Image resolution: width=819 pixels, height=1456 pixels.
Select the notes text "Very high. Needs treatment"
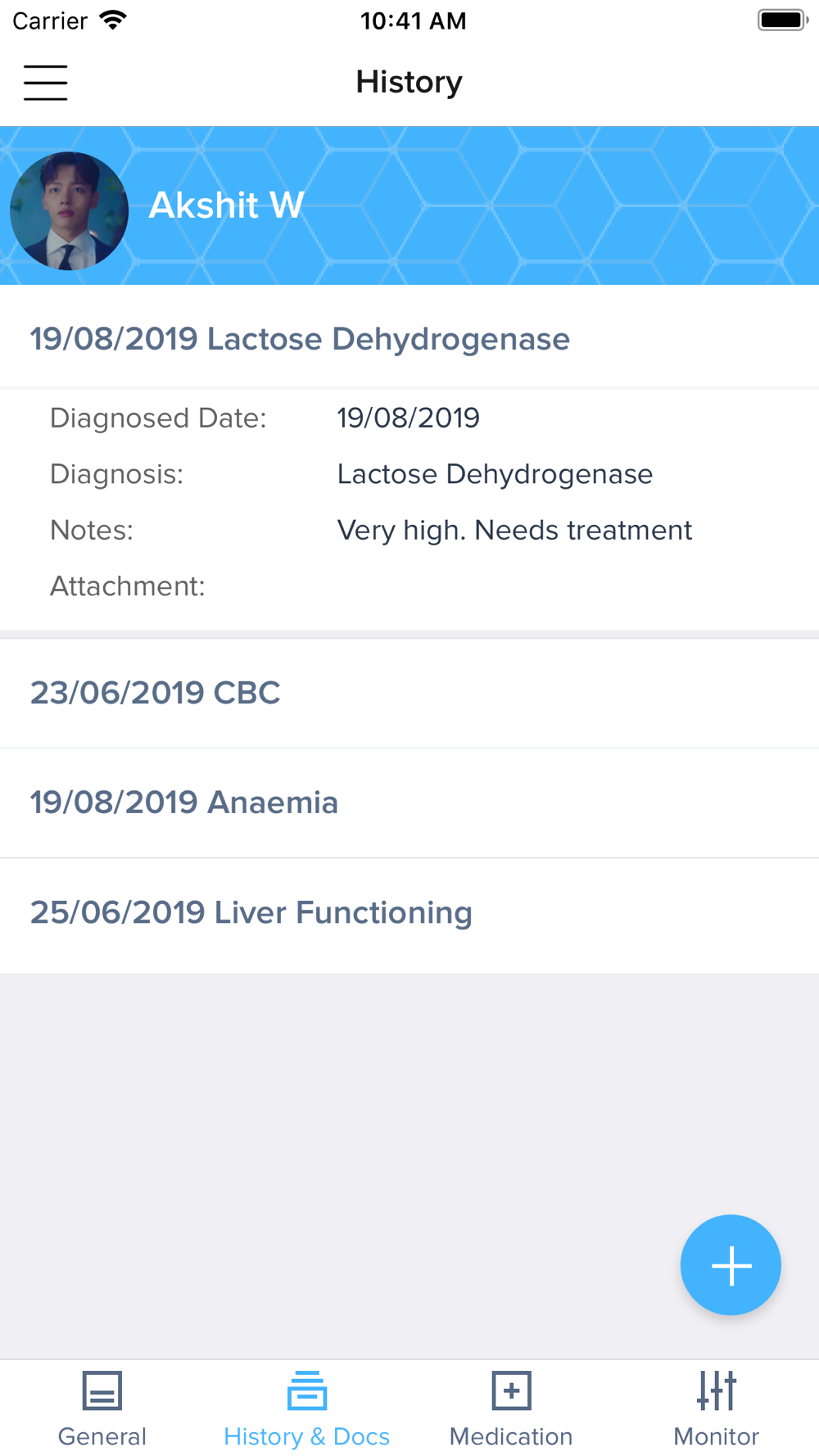coord(514,531)
